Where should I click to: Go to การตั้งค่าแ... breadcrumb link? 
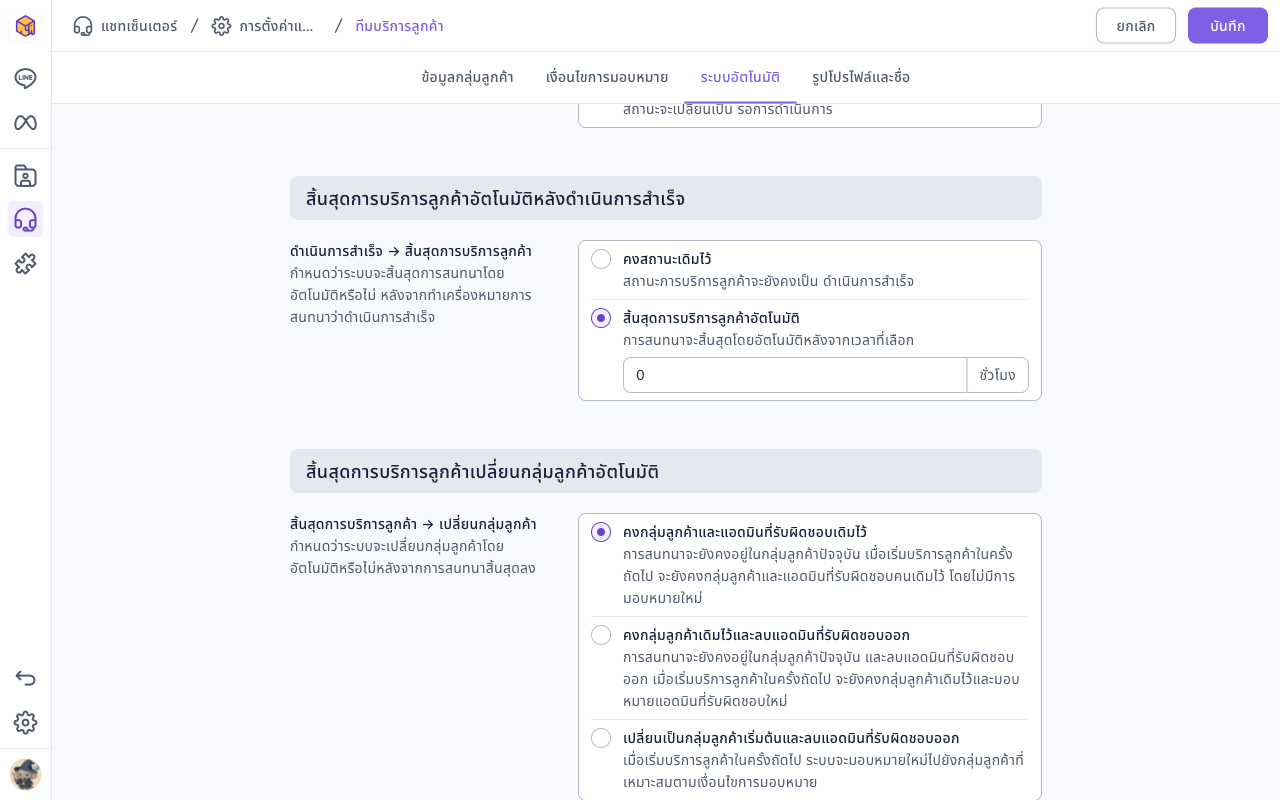(277, 26)
